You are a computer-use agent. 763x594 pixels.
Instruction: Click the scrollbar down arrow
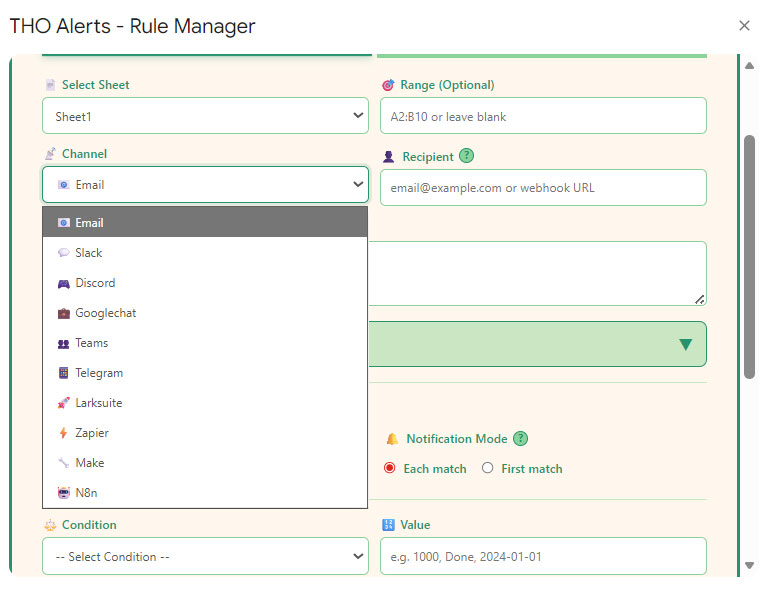click(x=749, y=565)
